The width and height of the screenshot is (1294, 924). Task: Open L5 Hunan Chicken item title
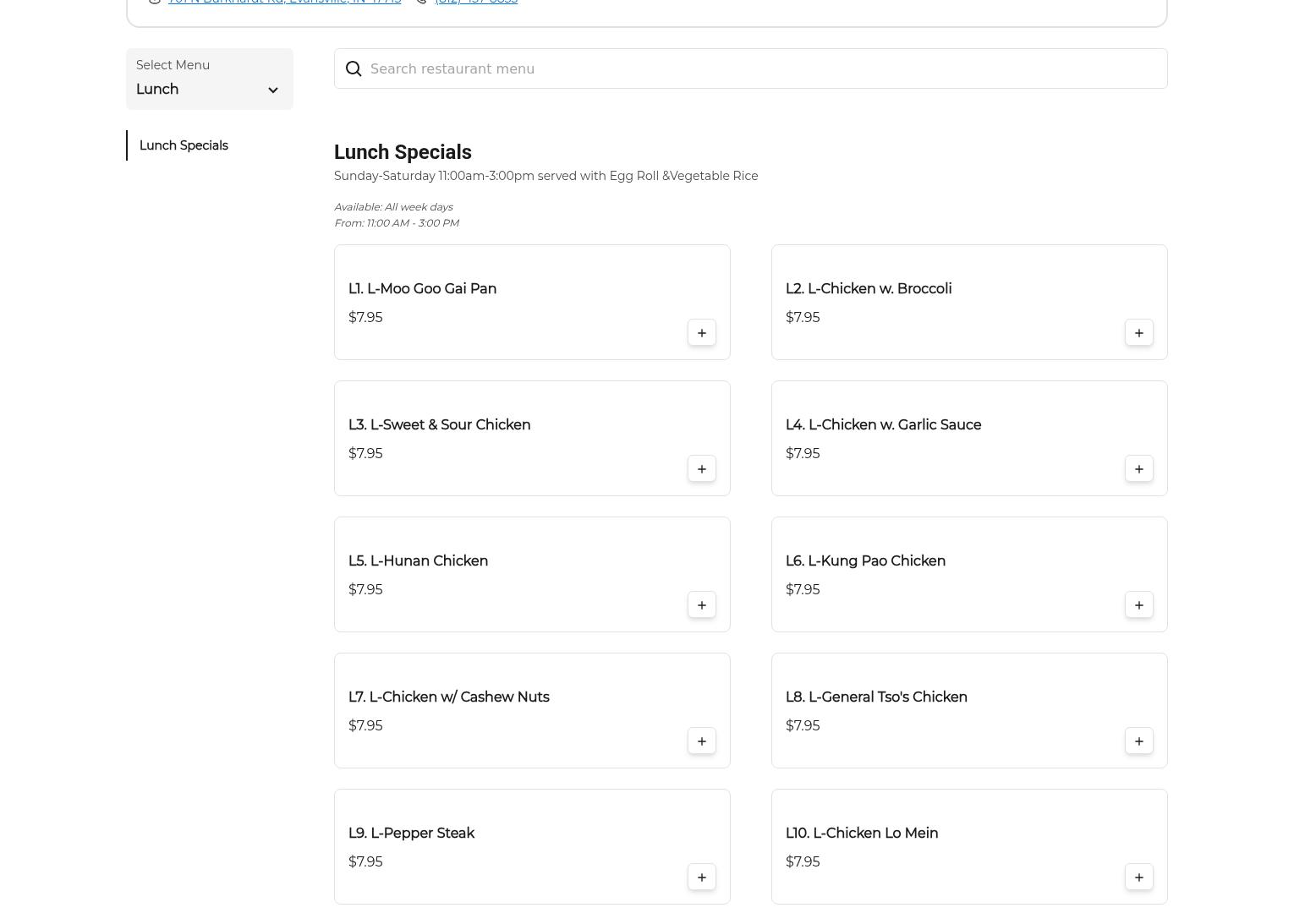[418, 561]
